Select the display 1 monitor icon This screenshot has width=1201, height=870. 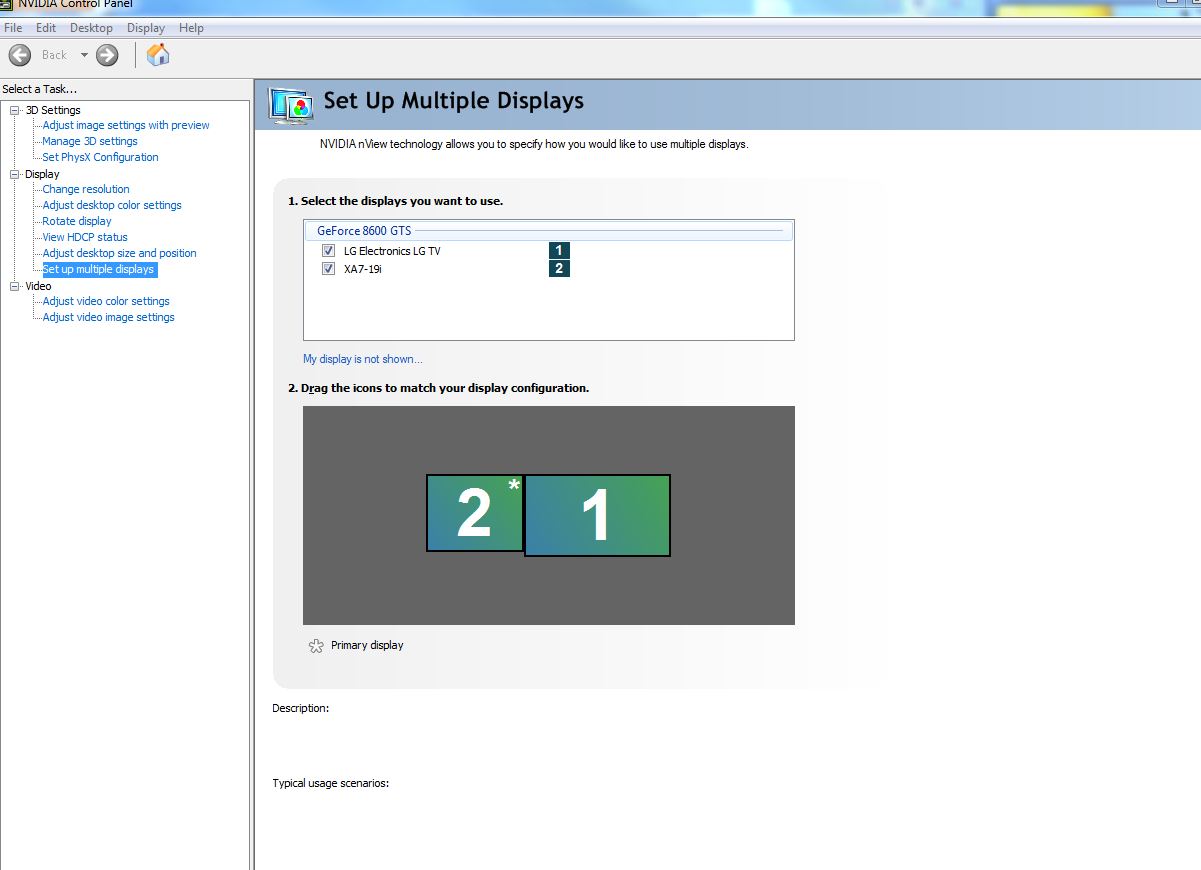(597, 515)
